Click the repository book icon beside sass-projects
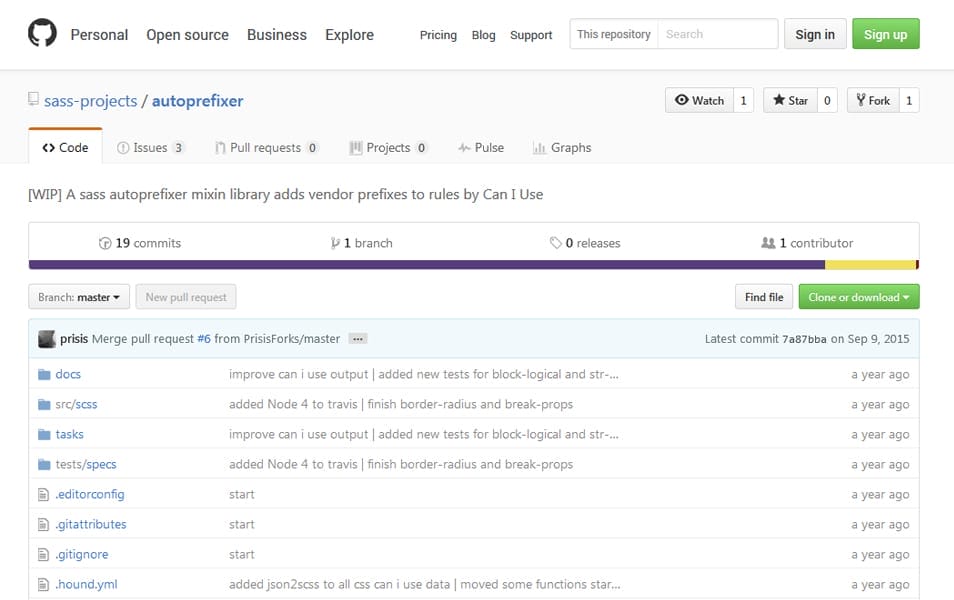The width and height of the screenshot is (954, 600). pos(33,99)
